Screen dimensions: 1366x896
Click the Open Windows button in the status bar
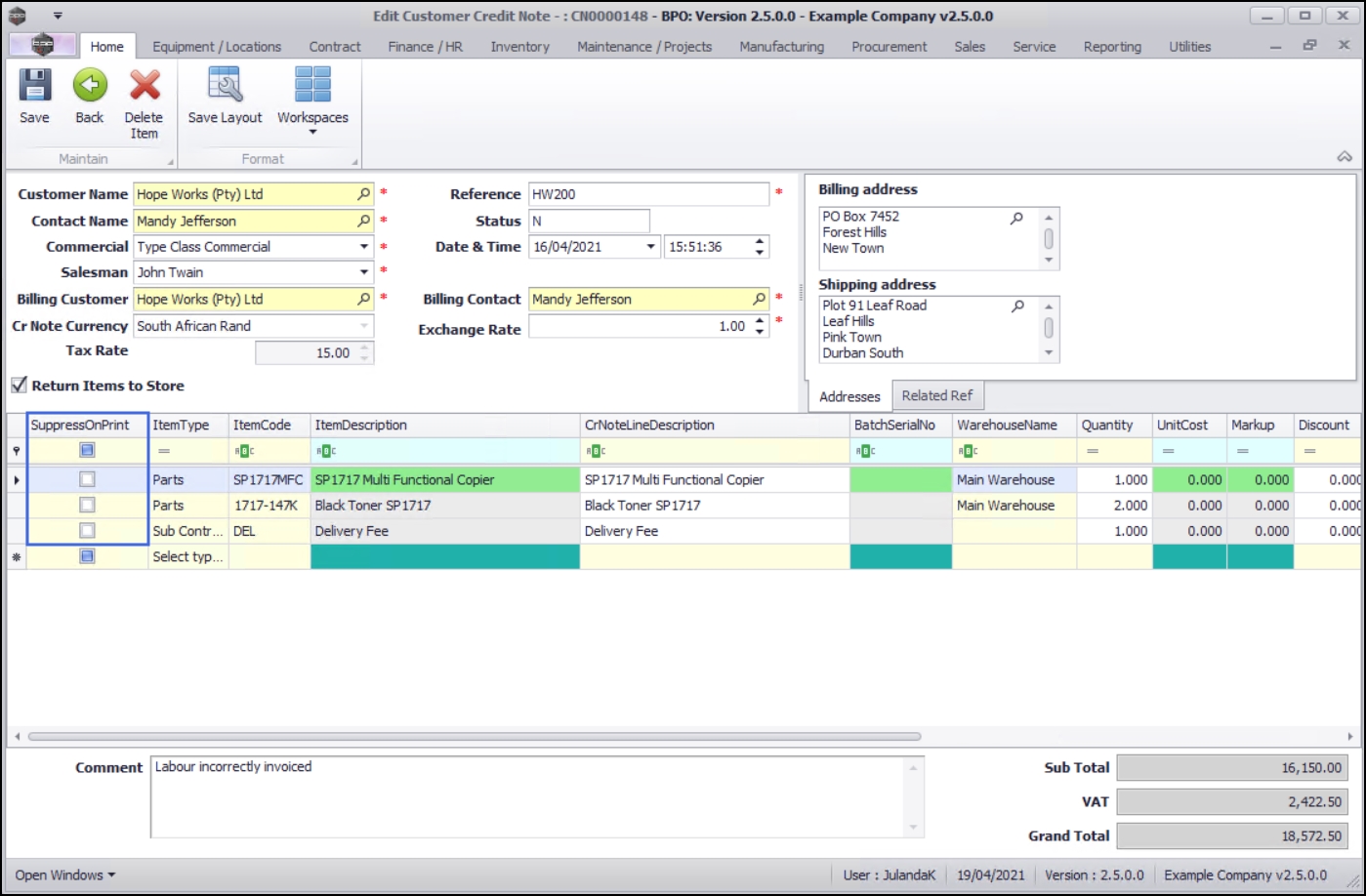coord(64,875)
